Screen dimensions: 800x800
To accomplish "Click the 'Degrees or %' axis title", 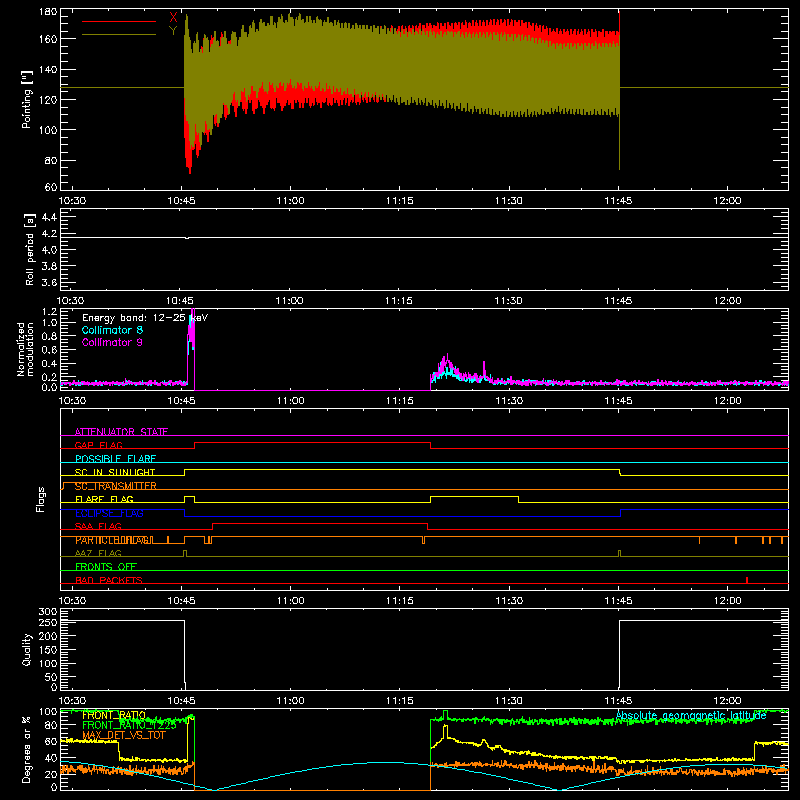I will (27, 749).
